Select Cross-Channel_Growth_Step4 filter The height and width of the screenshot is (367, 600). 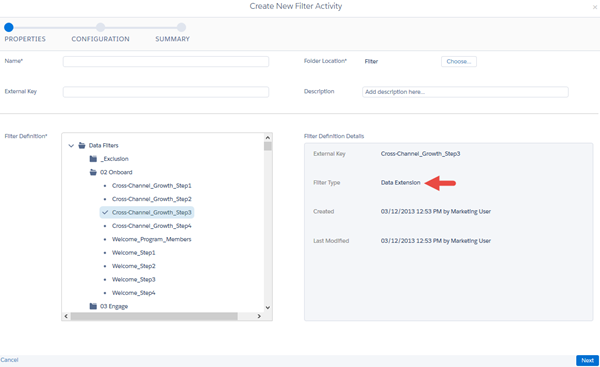pyautogui.click(x=152, y=226)
